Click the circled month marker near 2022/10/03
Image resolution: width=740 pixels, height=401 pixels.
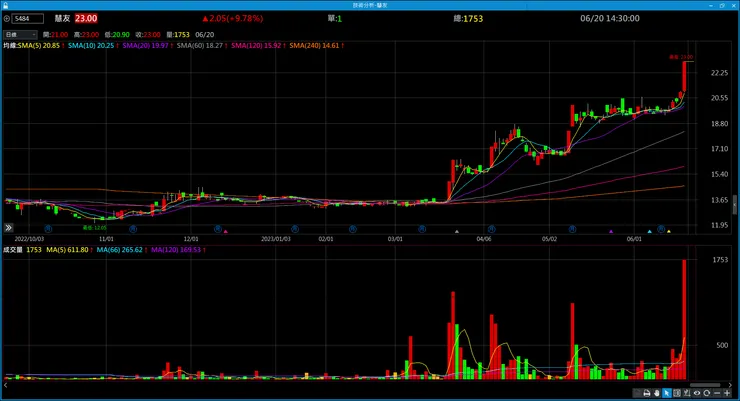point(48,229)
